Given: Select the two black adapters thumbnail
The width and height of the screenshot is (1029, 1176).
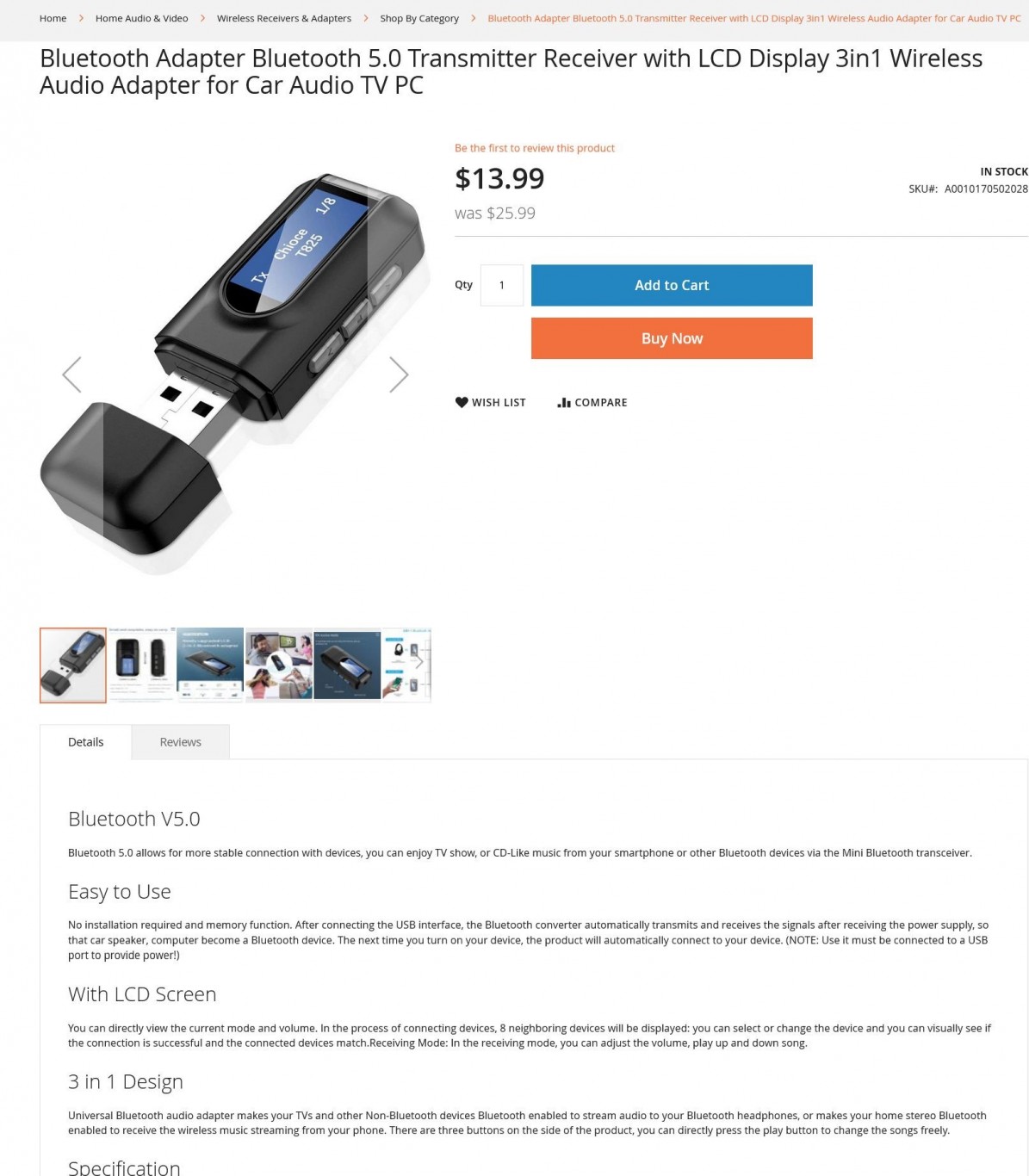Looking at the screenshot, I should tap(141, 665).
